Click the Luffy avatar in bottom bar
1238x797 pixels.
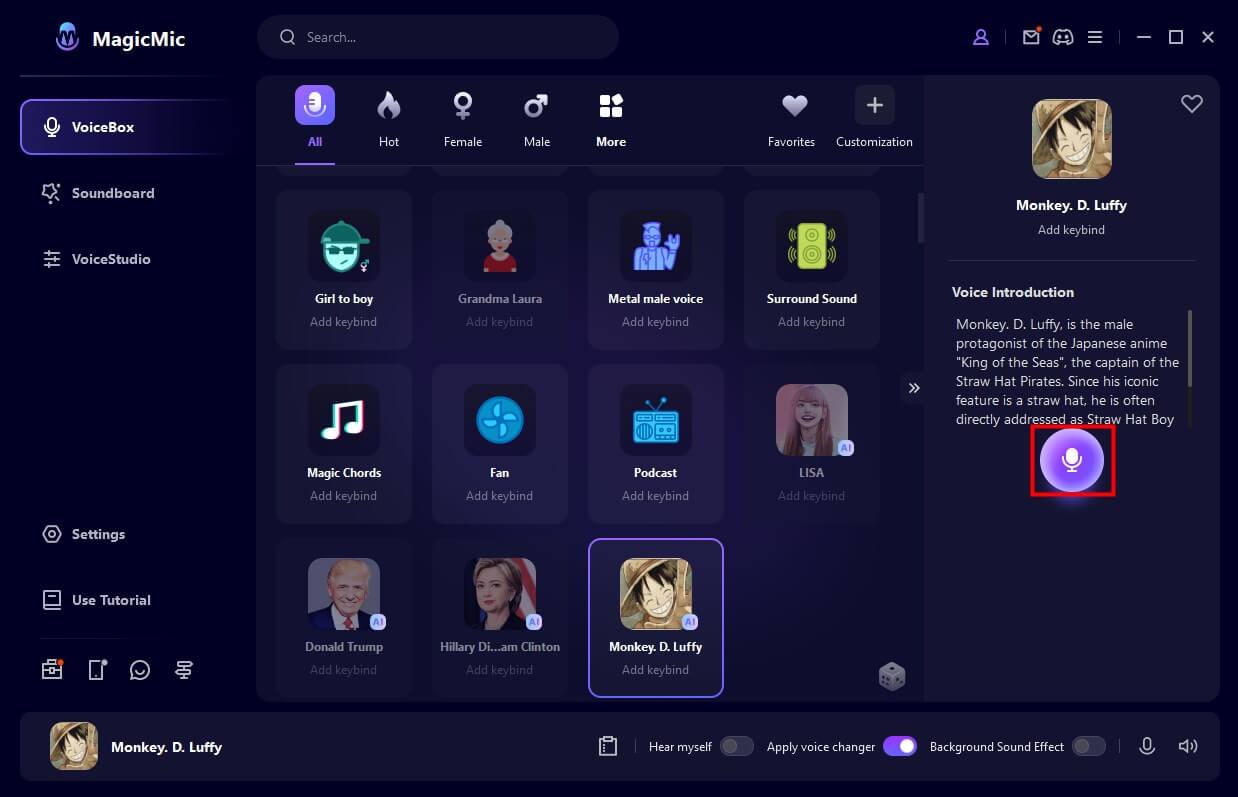click(x=74, y=746)
